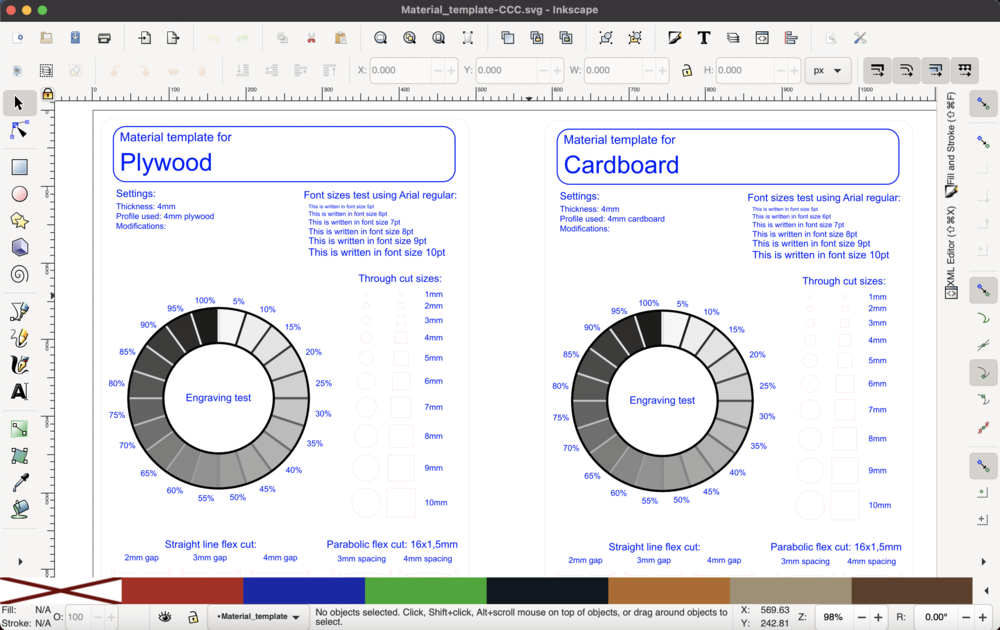
Task: Select the Star and polygon tool
Action: click(x=19, y=221)
